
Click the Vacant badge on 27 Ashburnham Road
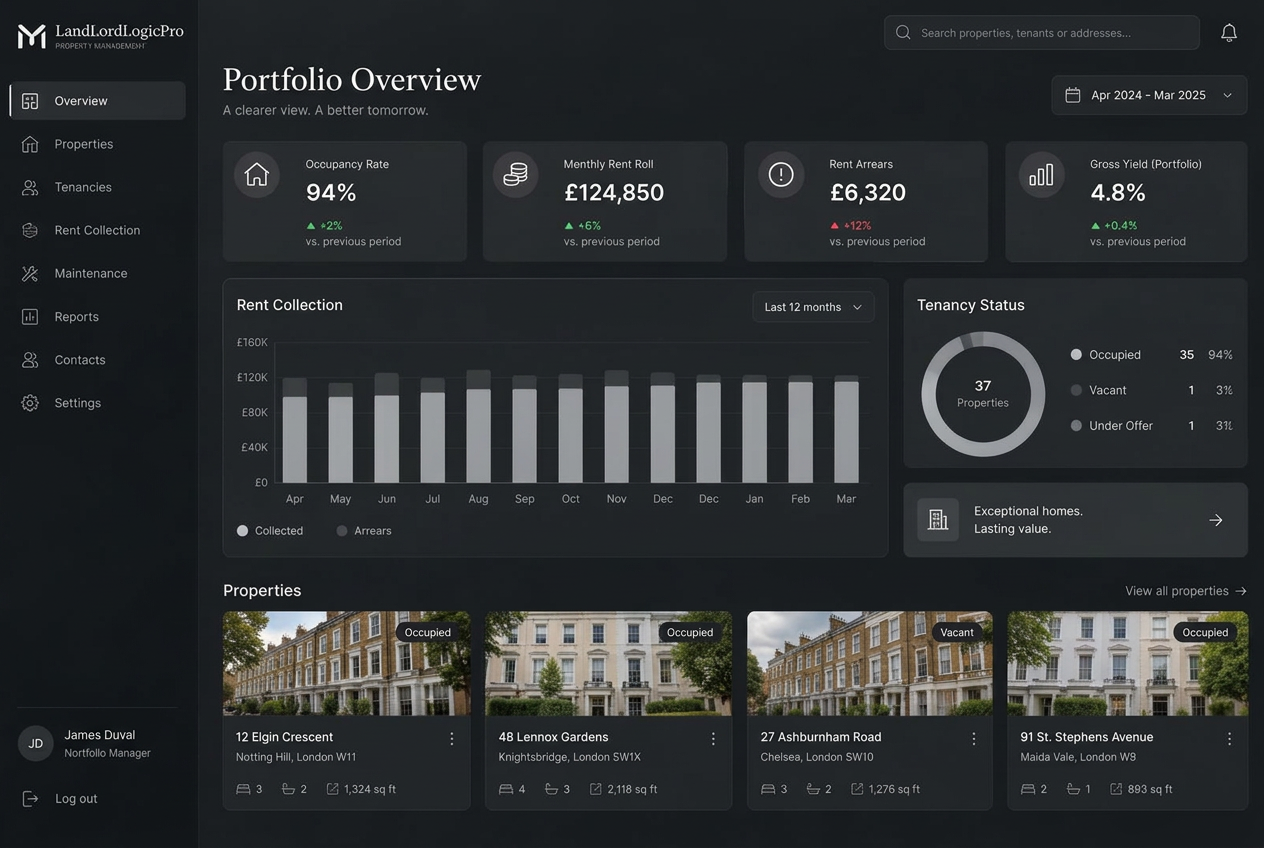point(957,632)
